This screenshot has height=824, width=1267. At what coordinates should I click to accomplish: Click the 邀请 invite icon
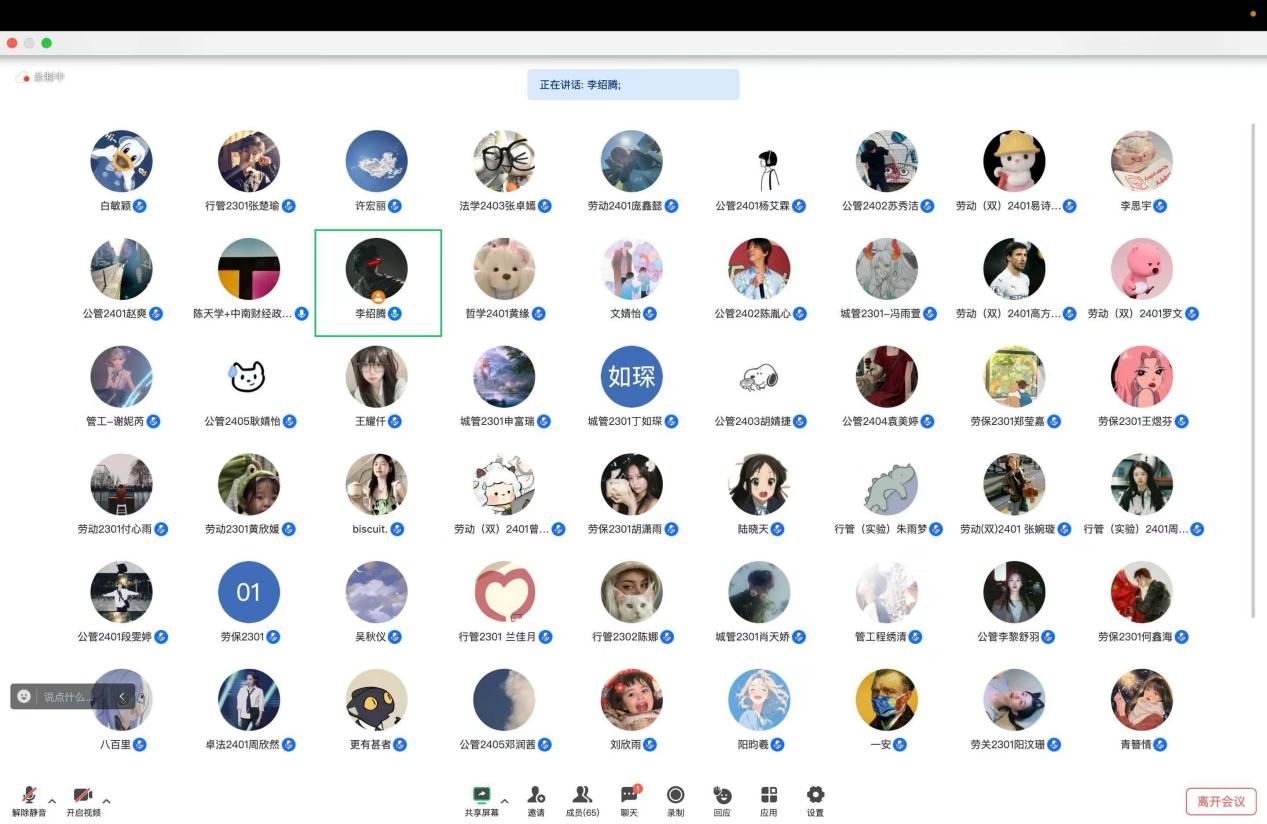click(536, 796)
